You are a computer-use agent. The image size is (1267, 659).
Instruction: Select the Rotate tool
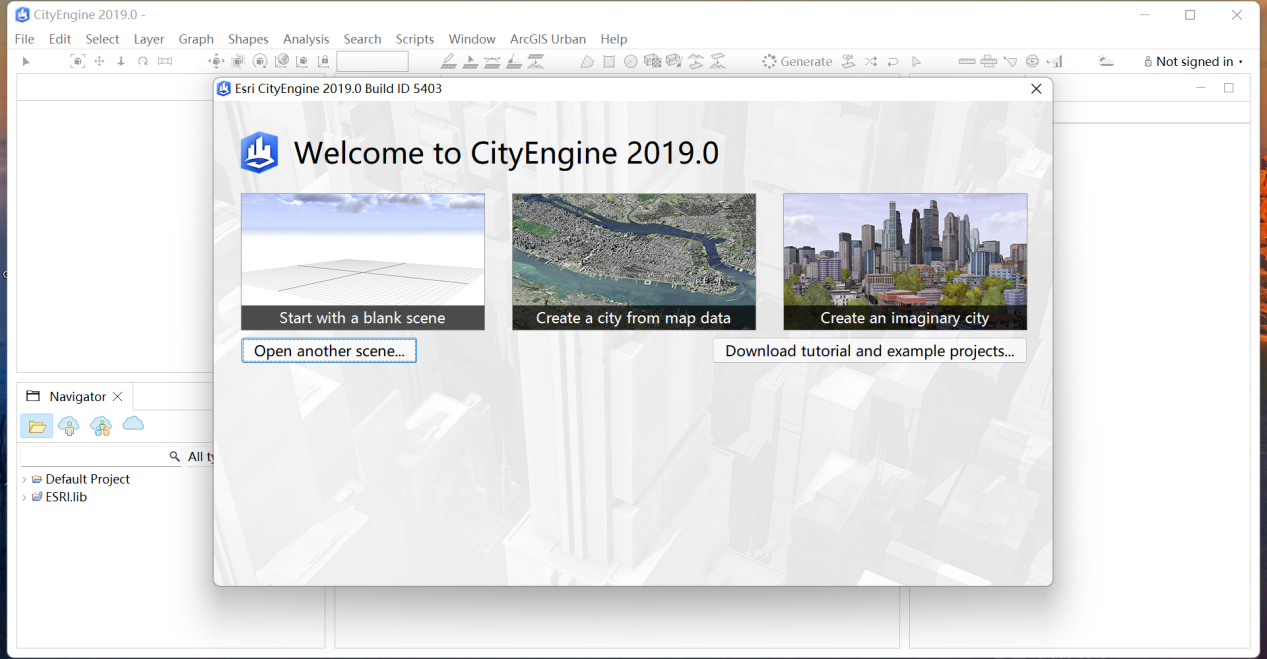coord(143,61)
